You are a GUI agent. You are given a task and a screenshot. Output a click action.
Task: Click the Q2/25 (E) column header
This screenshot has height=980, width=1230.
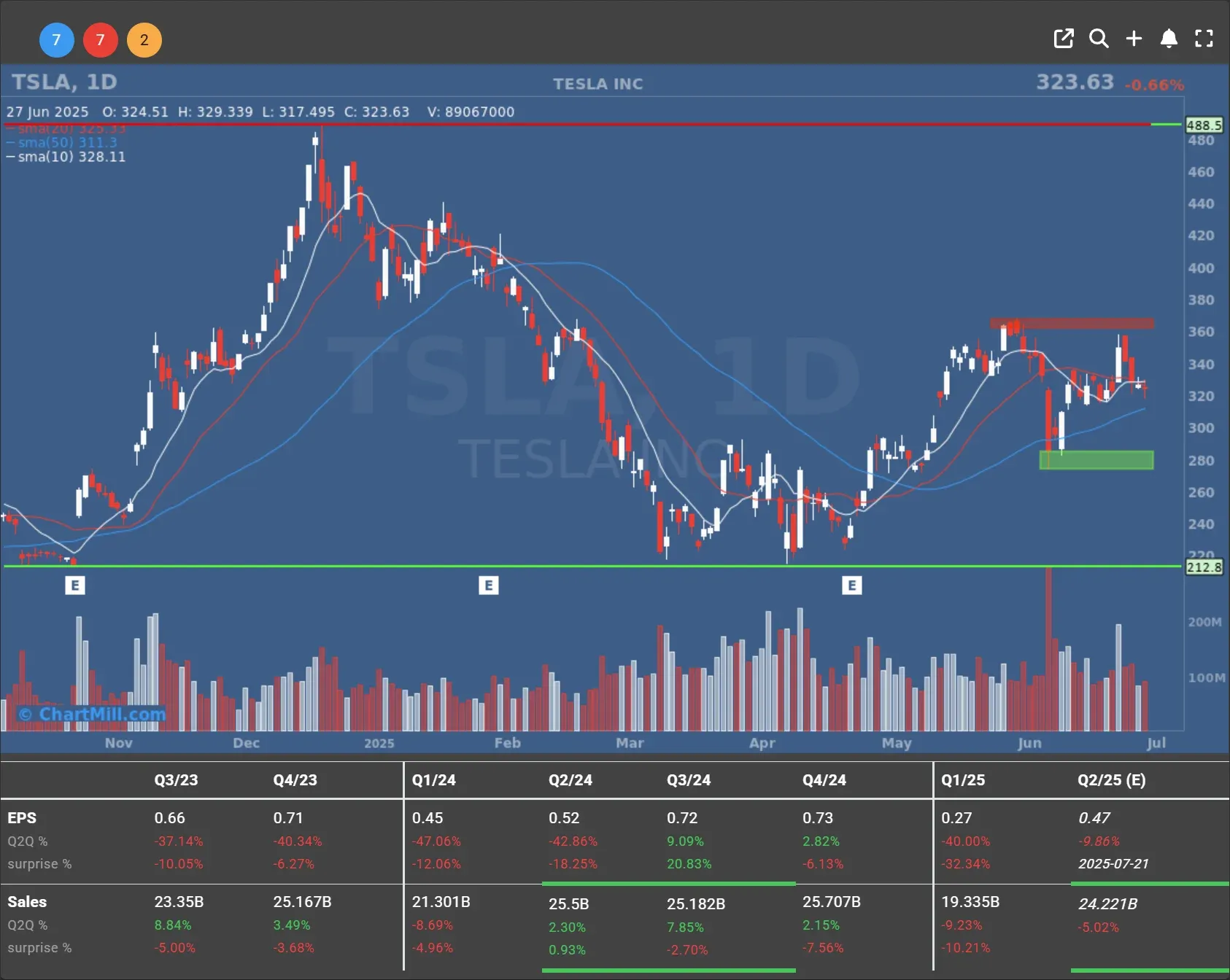tap(1112, 780)
